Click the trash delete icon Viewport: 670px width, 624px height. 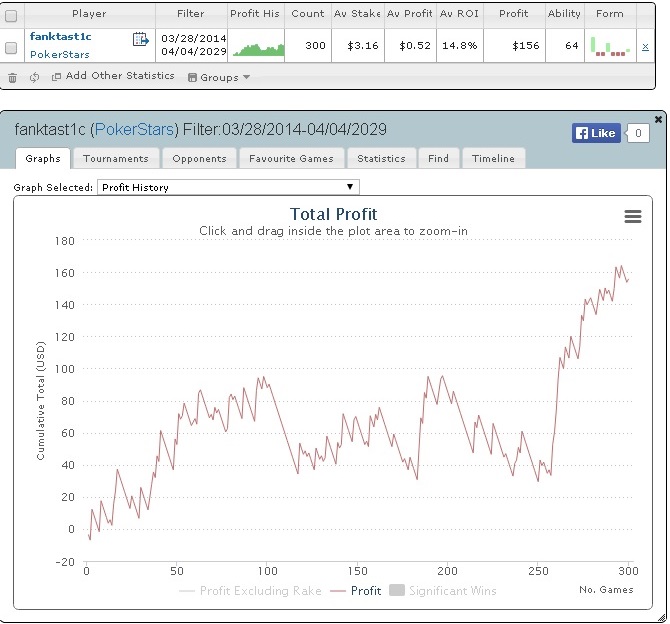click(12, 77)
